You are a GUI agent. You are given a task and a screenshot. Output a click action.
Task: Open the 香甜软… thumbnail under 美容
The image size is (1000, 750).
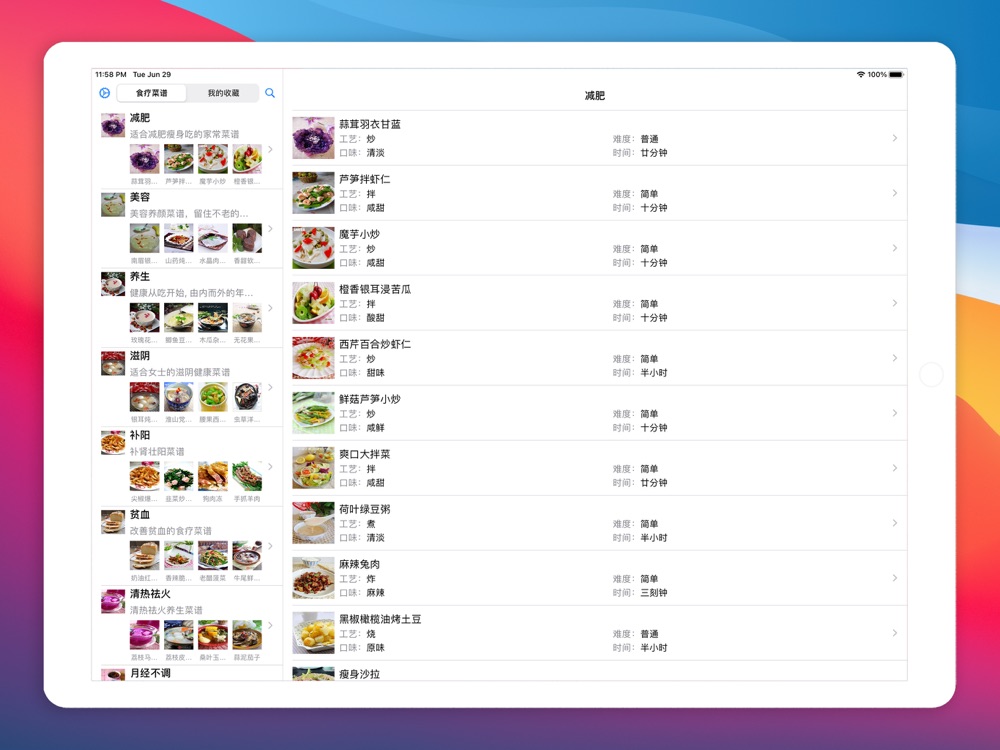pos(247,238)
